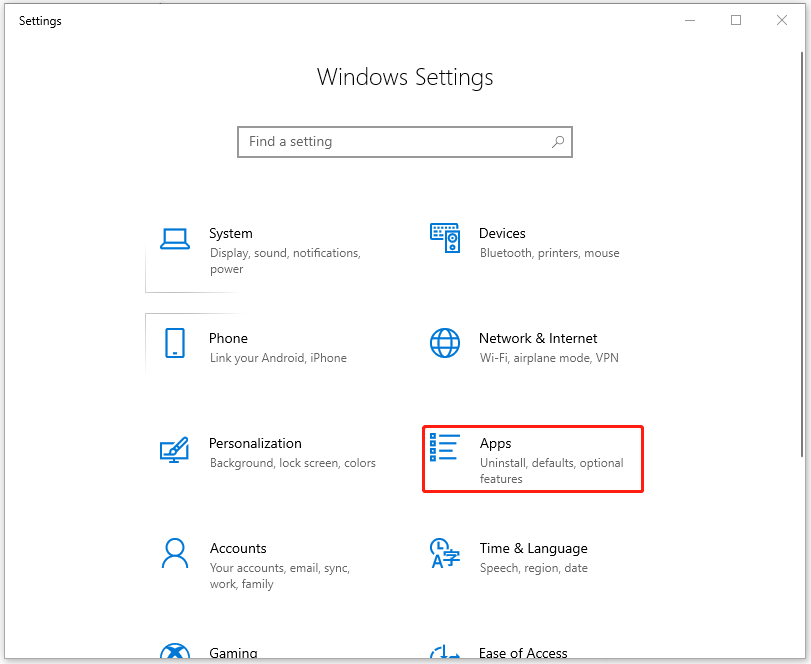
Task: Click the Devices keyboard and speaker icon
Action: click(x=445, y=238)
